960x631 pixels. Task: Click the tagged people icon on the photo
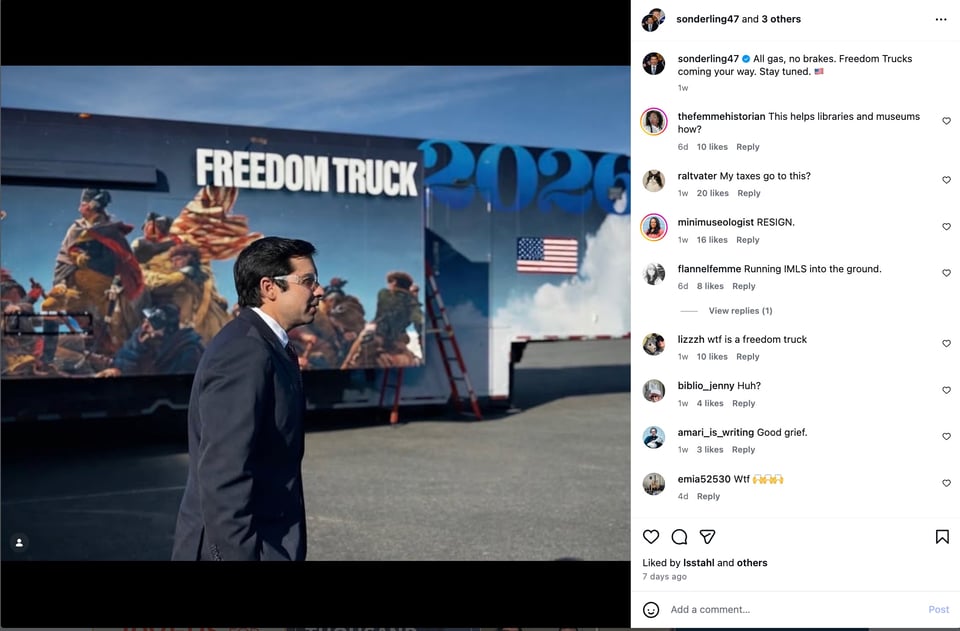pos(21,542)
